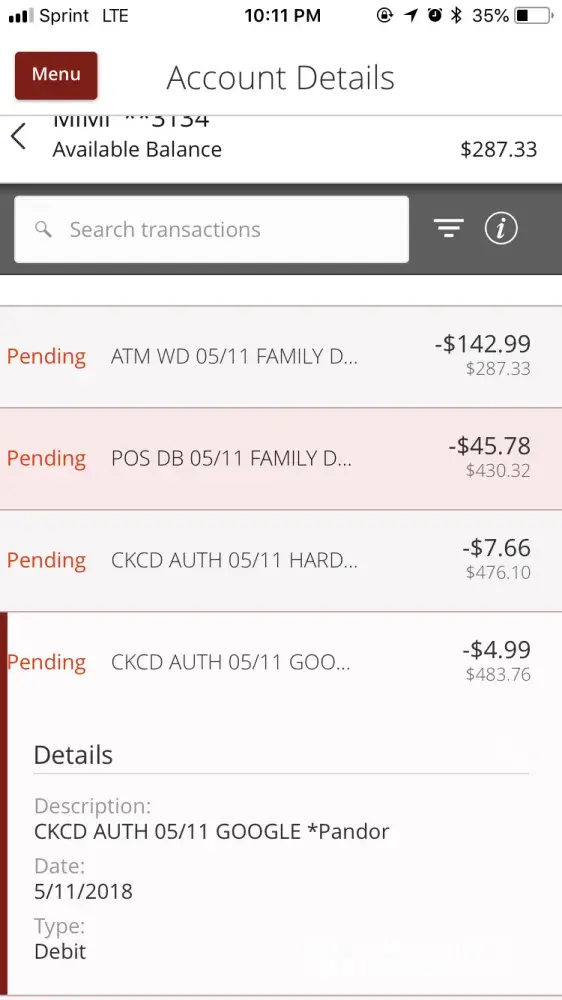Select the -$45.78 pending amount

(x=489, y=446)
